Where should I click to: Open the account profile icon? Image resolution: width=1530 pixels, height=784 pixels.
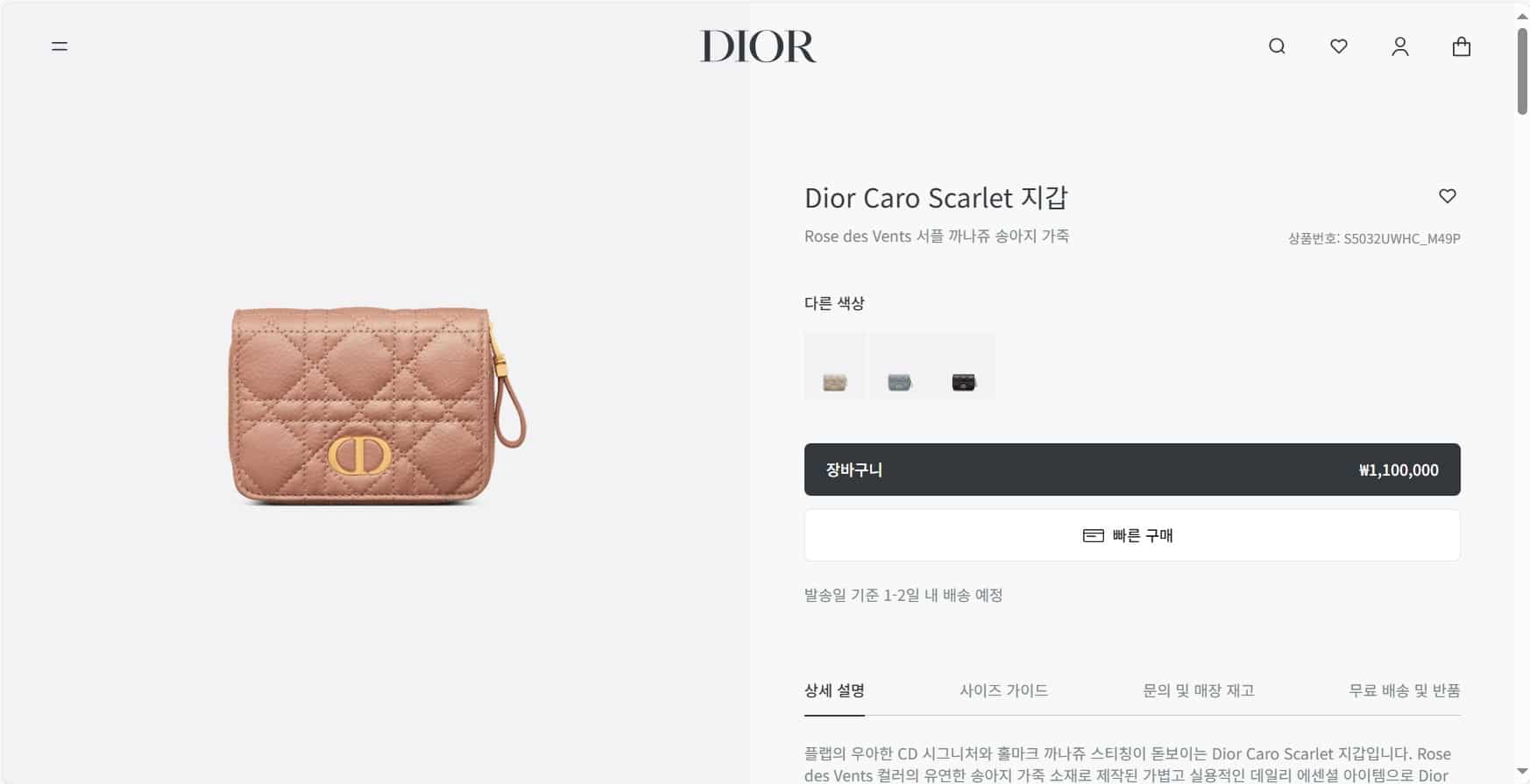tap(1399, 46)
